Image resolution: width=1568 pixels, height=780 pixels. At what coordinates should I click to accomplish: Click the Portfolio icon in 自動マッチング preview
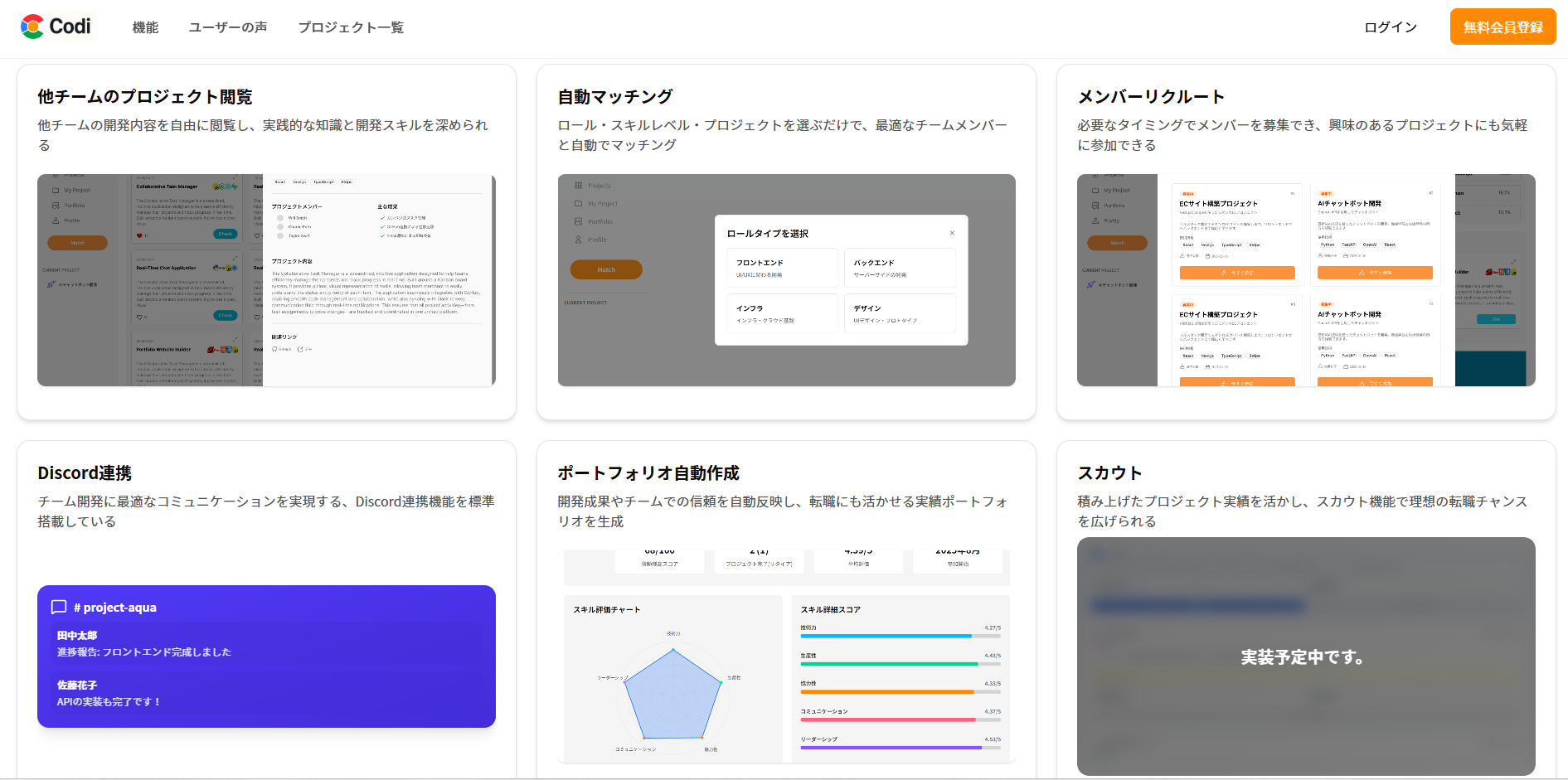(x=578, y=221)
